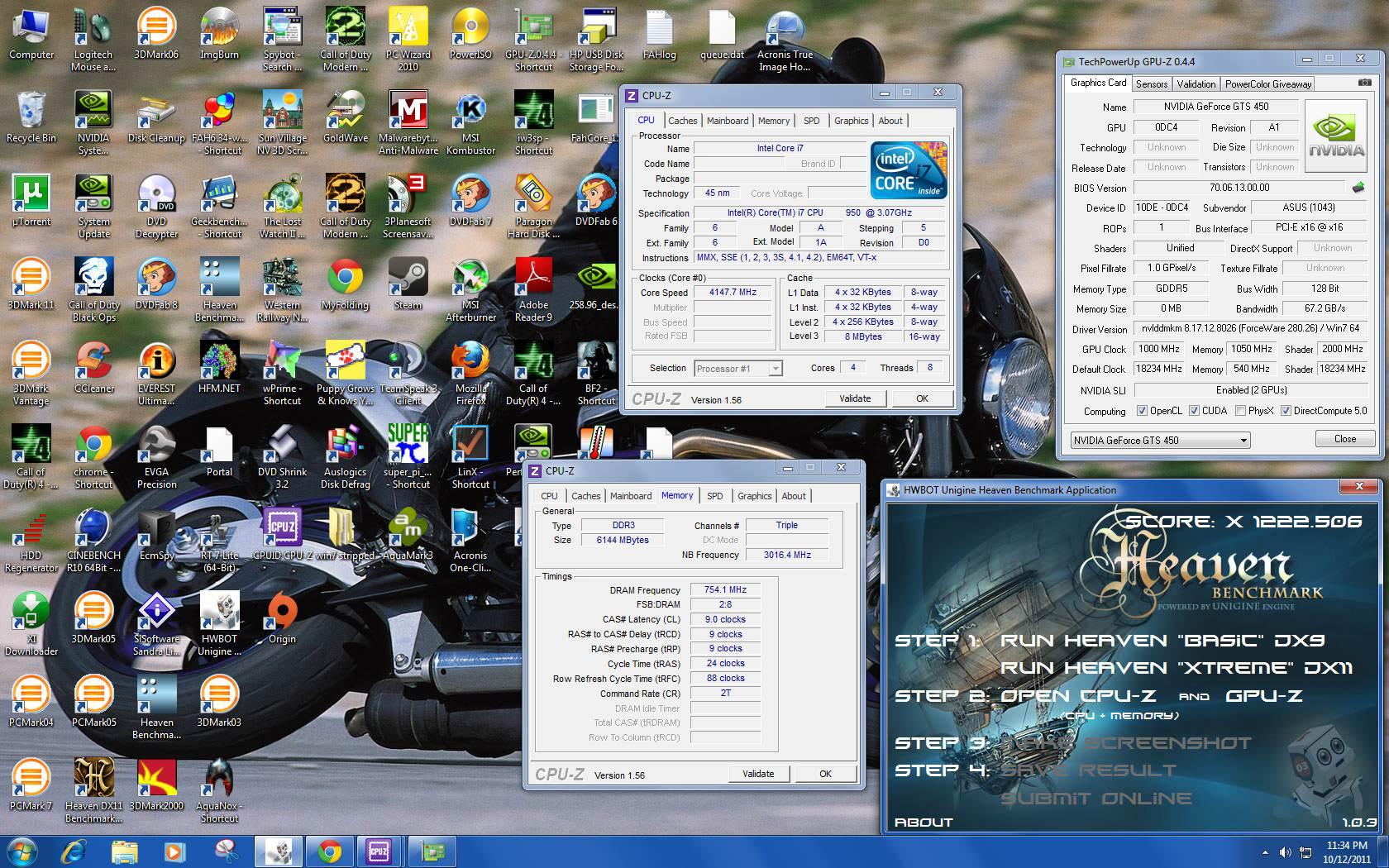Screen dimensions: 1389x868
Task: Click the volume icon in system tray
Action: coord(1285,852)
